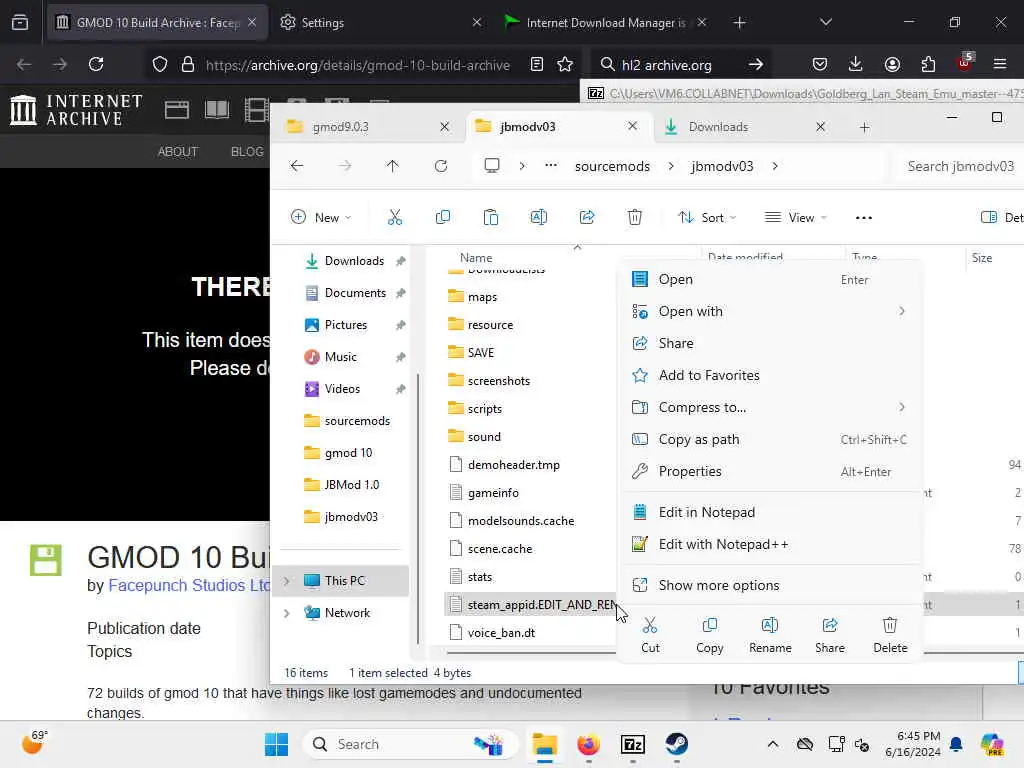
Task: Select the voice_ban.dt file
Action: pyautogui.click(x=501, y=633)
